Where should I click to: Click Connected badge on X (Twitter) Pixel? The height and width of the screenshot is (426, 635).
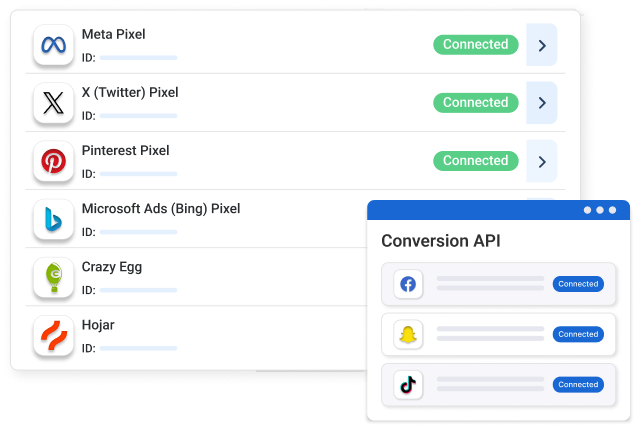click(476, 103)
